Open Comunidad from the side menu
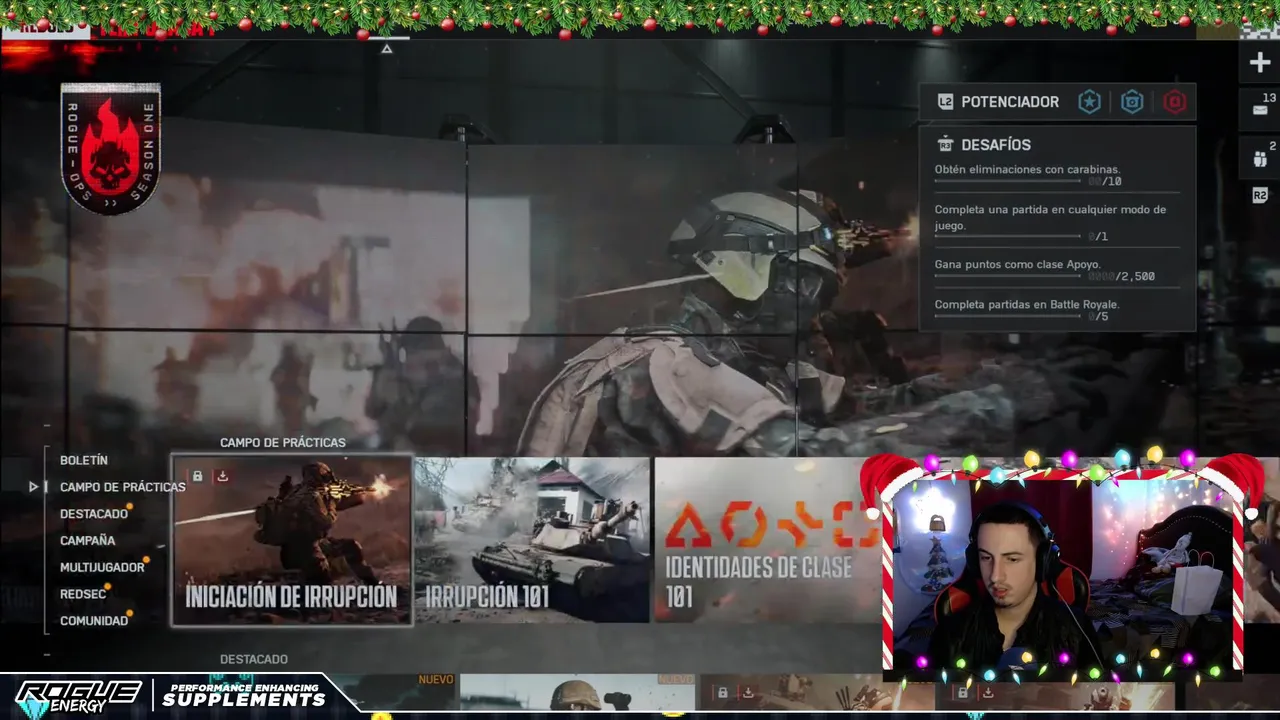 point(94,621)
